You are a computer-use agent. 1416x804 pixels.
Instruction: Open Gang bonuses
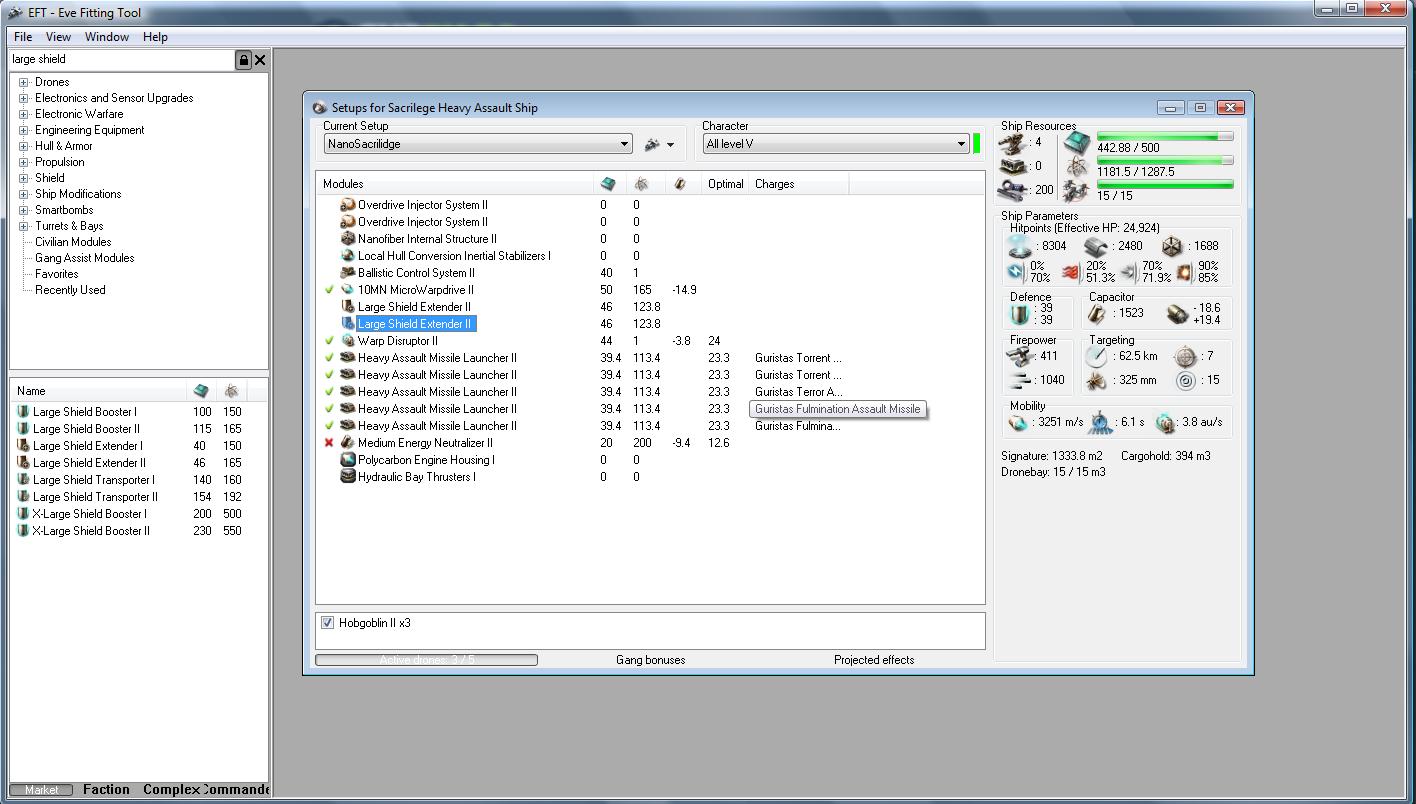click(651, 660)
